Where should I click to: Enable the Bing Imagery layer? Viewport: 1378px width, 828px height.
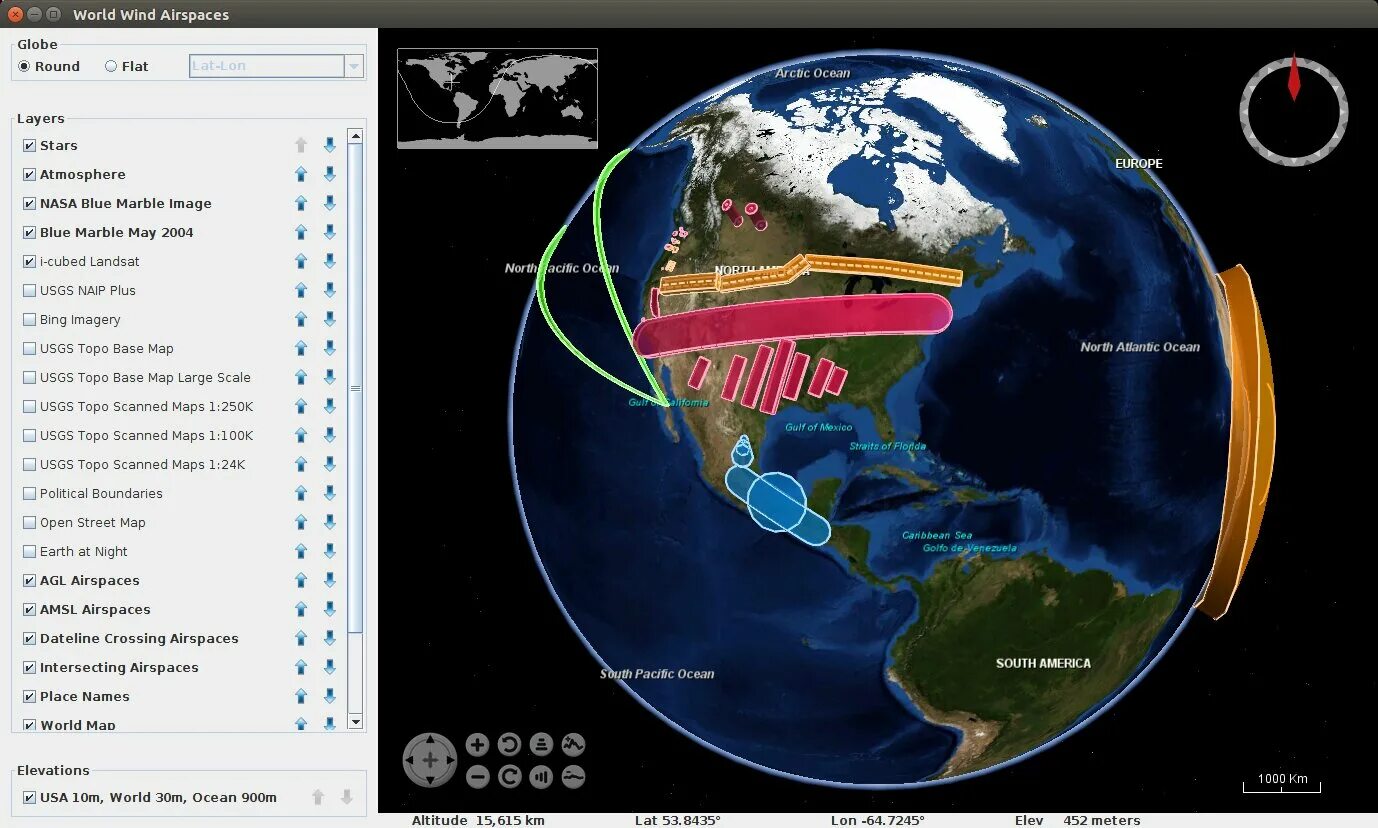coord(29,319)
